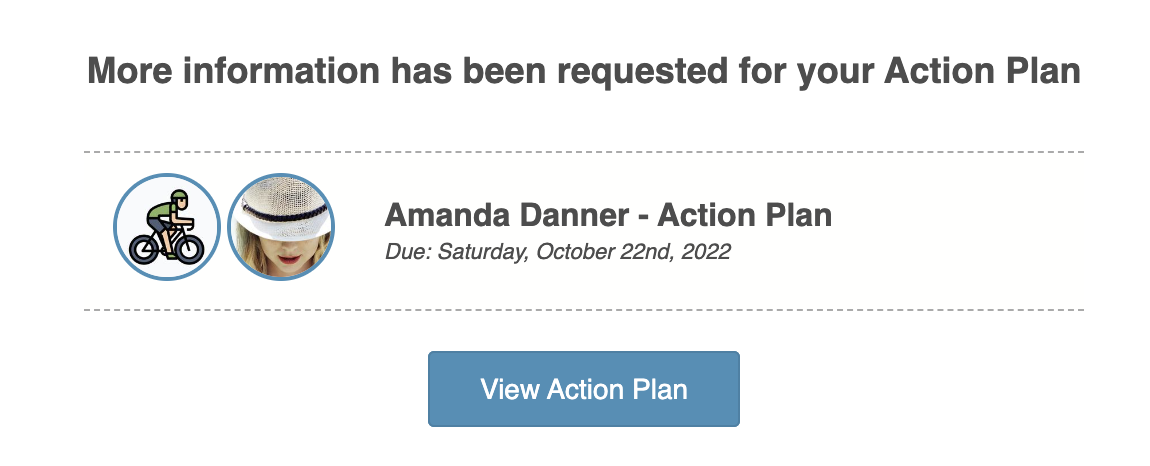Click the dashed divider below the avatars

[x=584, y=310]
